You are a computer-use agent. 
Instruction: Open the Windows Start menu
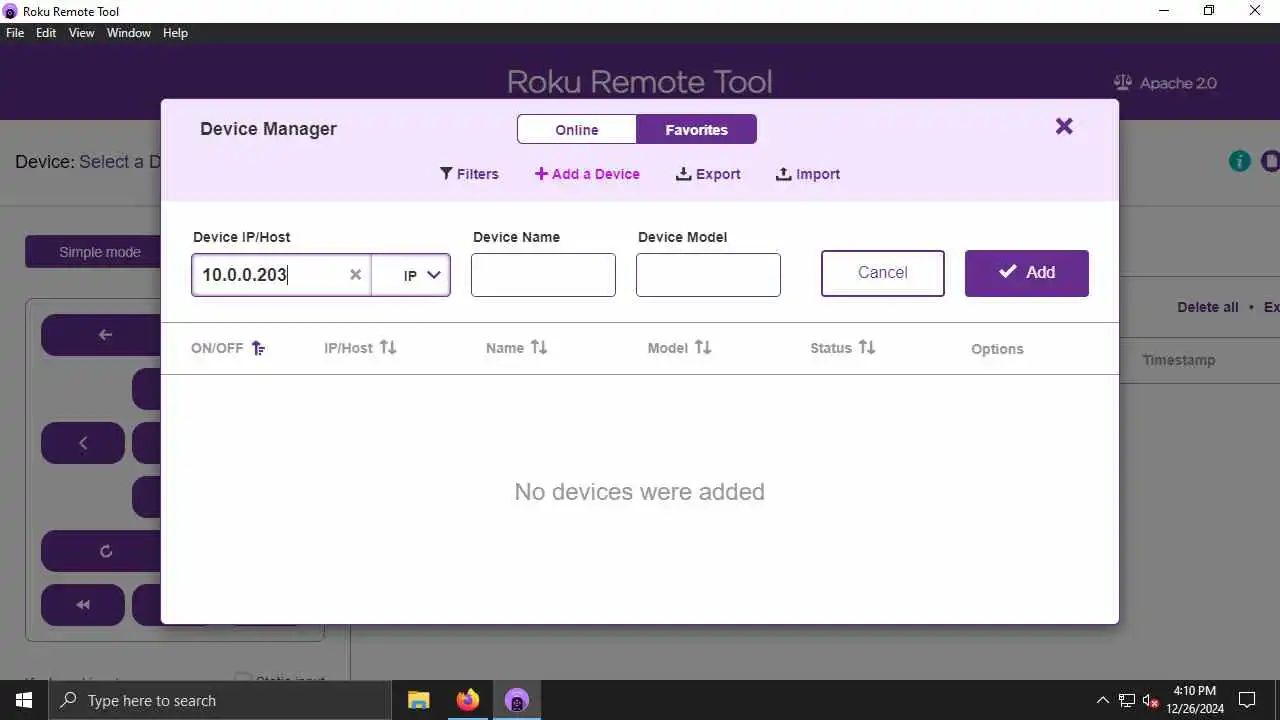coord(24,700)
